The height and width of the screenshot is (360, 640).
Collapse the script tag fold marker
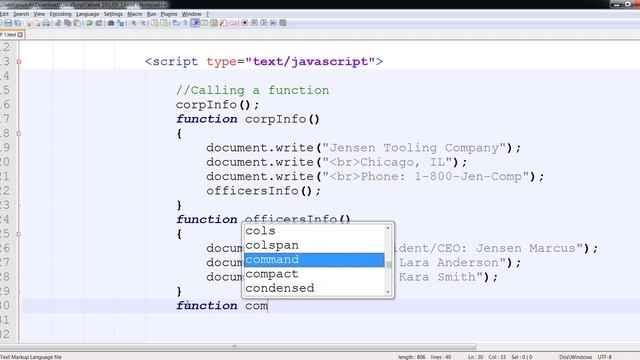pos(18,62)
